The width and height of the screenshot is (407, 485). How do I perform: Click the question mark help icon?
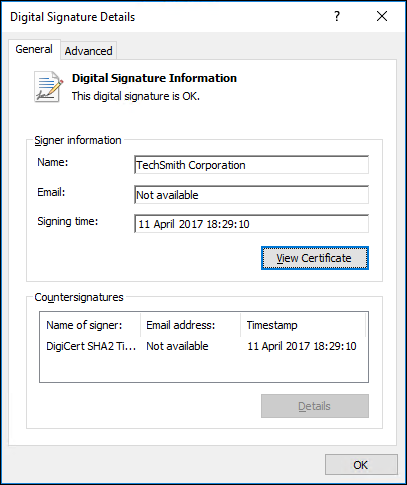[337, 16]
